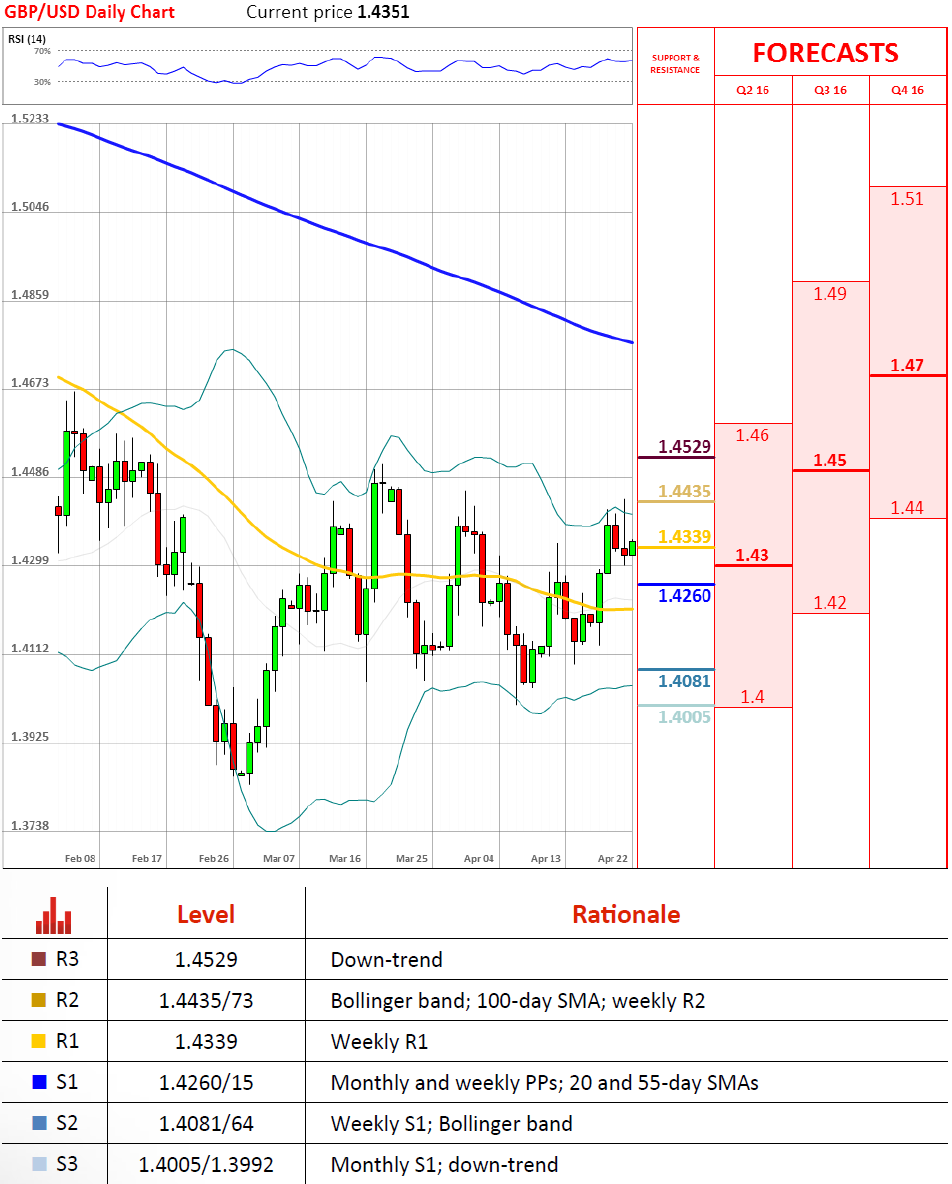Click the S3 level value 1.4005/1.3992

pyautogui.click(x=206, y=1164)
